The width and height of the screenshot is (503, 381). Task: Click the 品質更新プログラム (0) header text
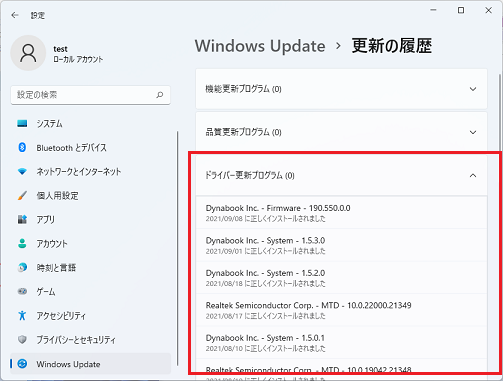pyautogui.click(x=243, y=132)
